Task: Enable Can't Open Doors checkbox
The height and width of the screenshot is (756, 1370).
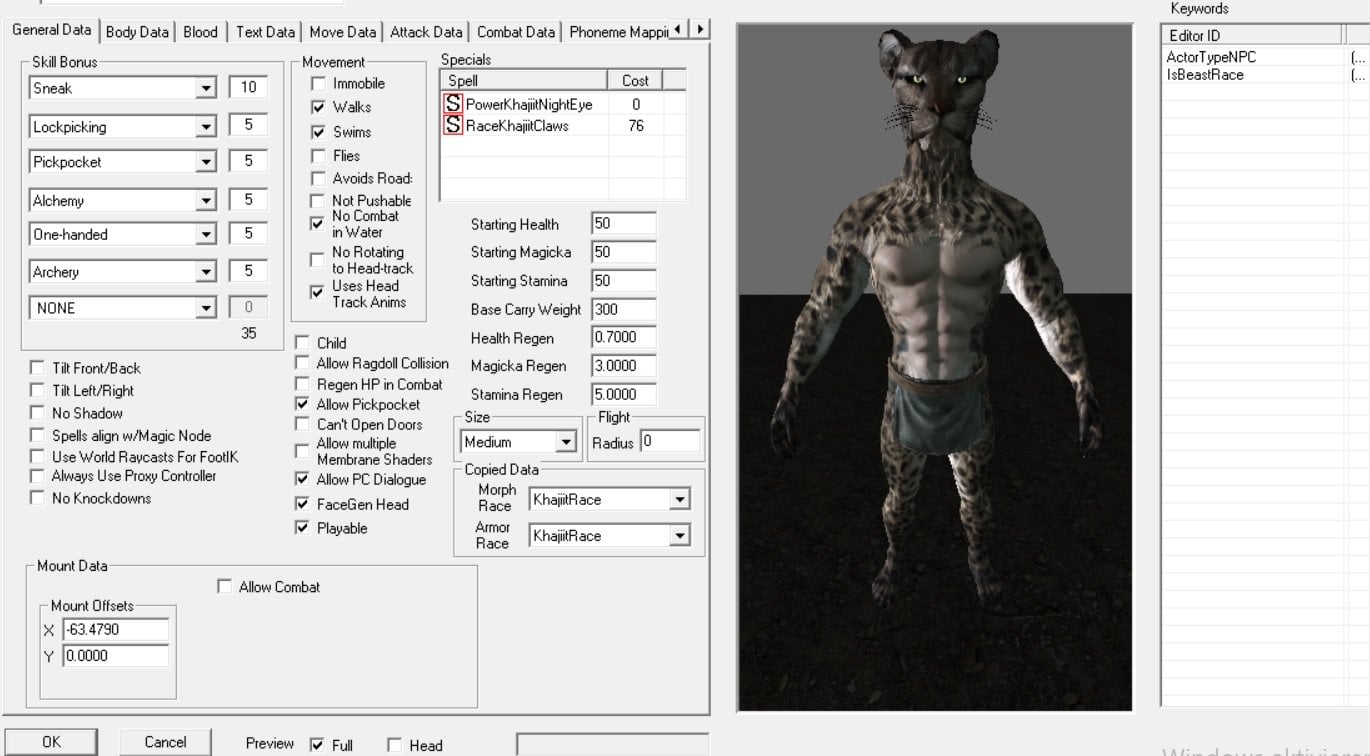Action: coord(302,424)
